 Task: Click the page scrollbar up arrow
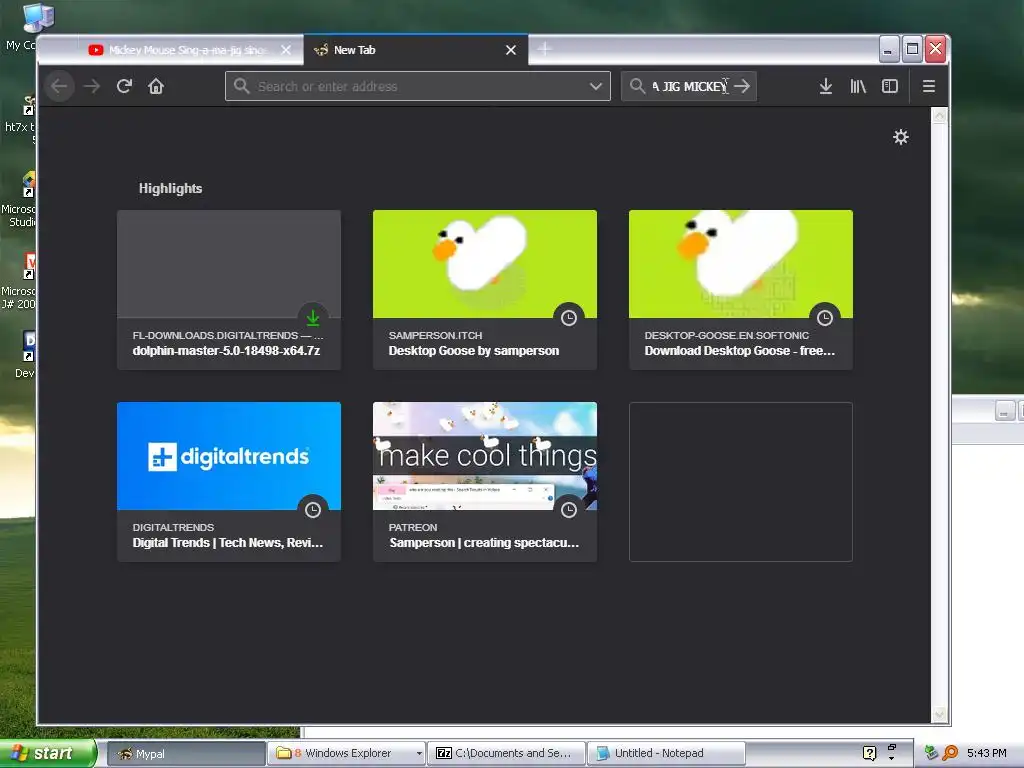pyautogui.click(x=939, y=116)
